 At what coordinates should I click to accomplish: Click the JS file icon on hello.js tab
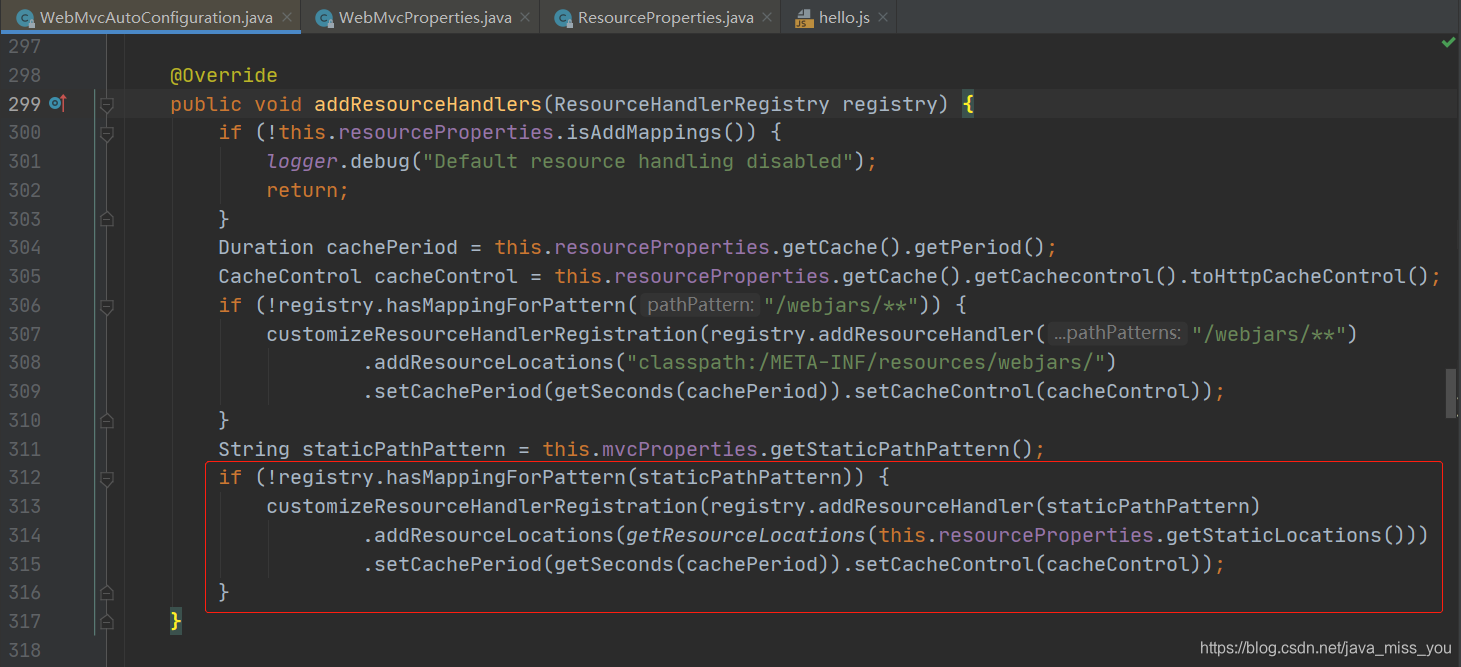804,18
